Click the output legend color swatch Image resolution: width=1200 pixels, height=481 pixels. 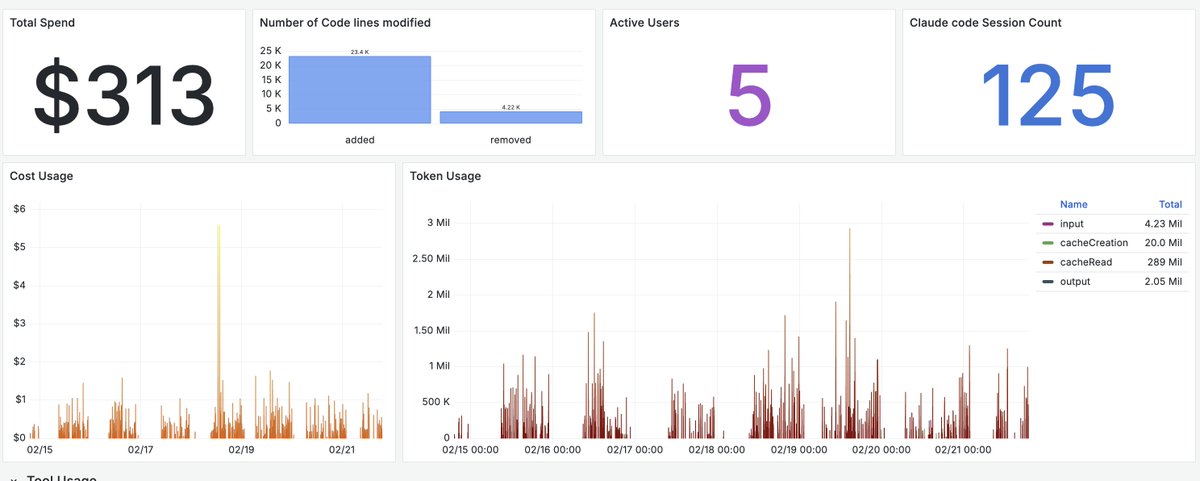pyautogui.click(x=1048, y=282)
